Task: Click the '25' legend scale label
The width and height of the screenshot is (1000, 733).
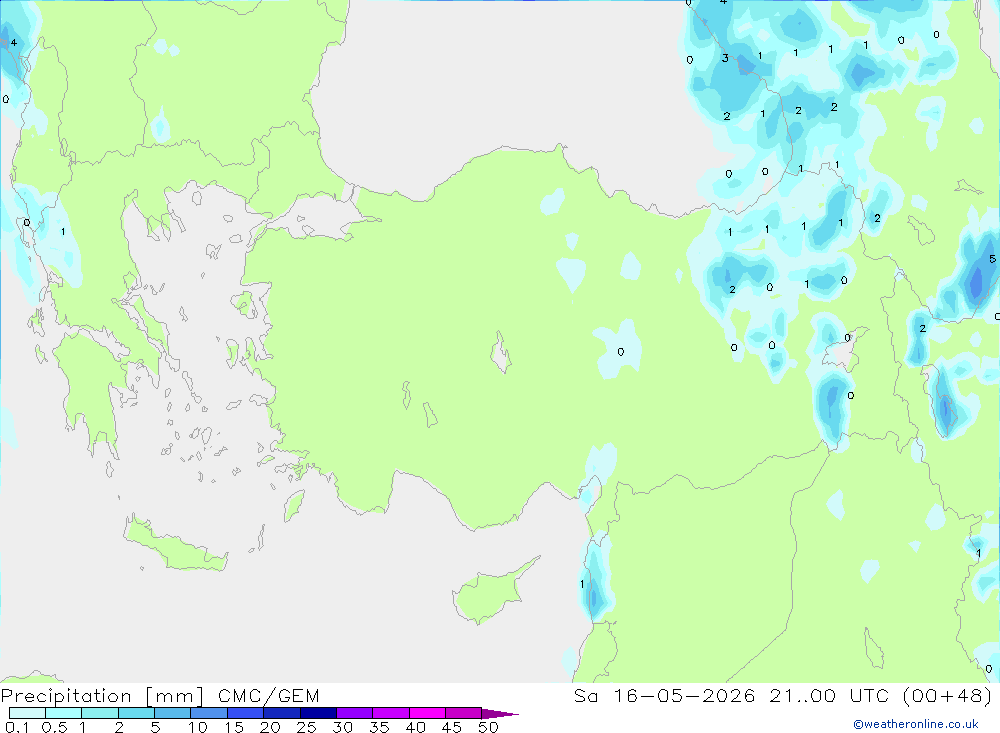Action: (307, 727)
